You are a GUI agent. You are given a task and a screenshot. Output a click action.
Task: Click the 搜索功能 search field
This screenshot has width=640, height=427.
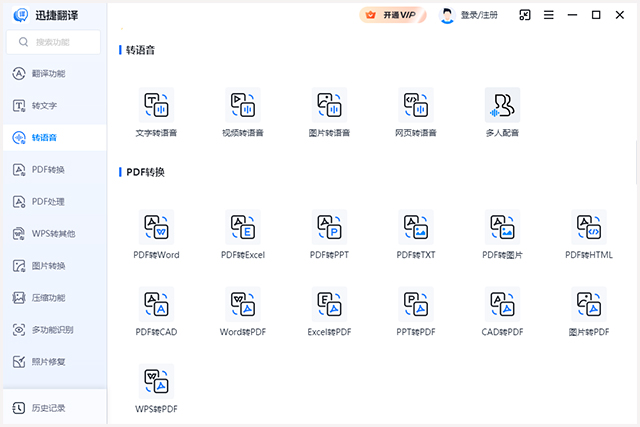[53, 42]
